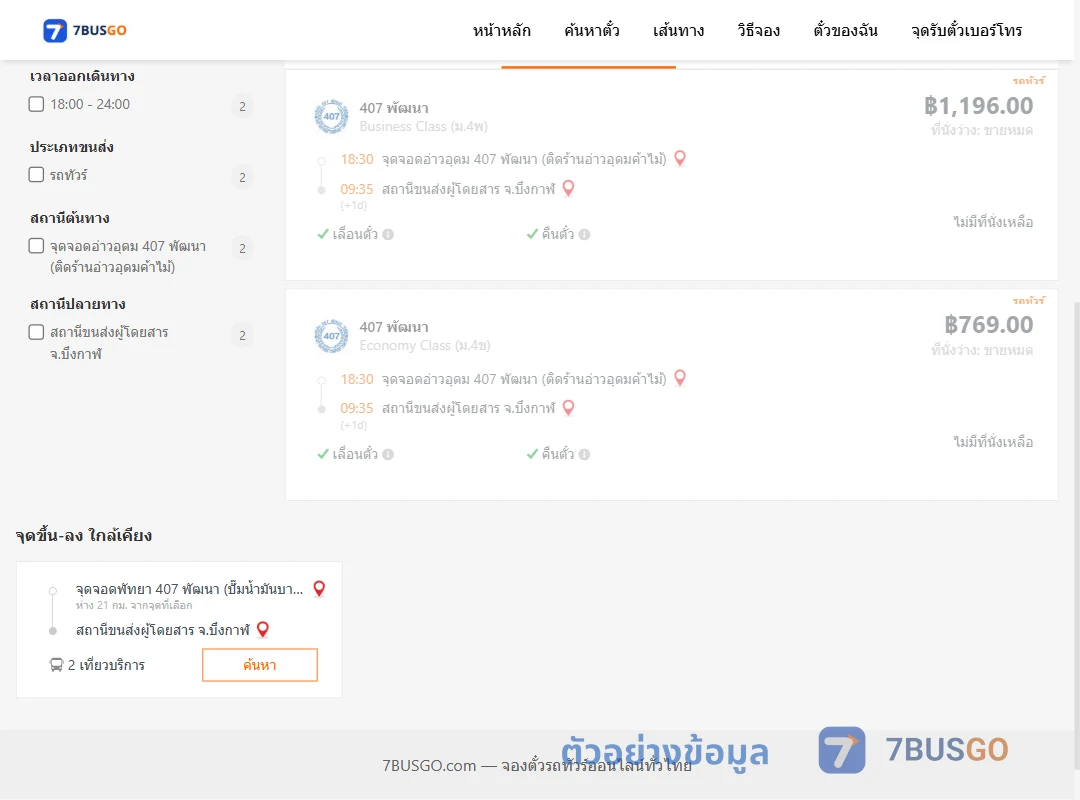Click ไม่มีที่นั่งเหลือ on the Economy Class card
The image size is (1080, 800).
(993, 442)
